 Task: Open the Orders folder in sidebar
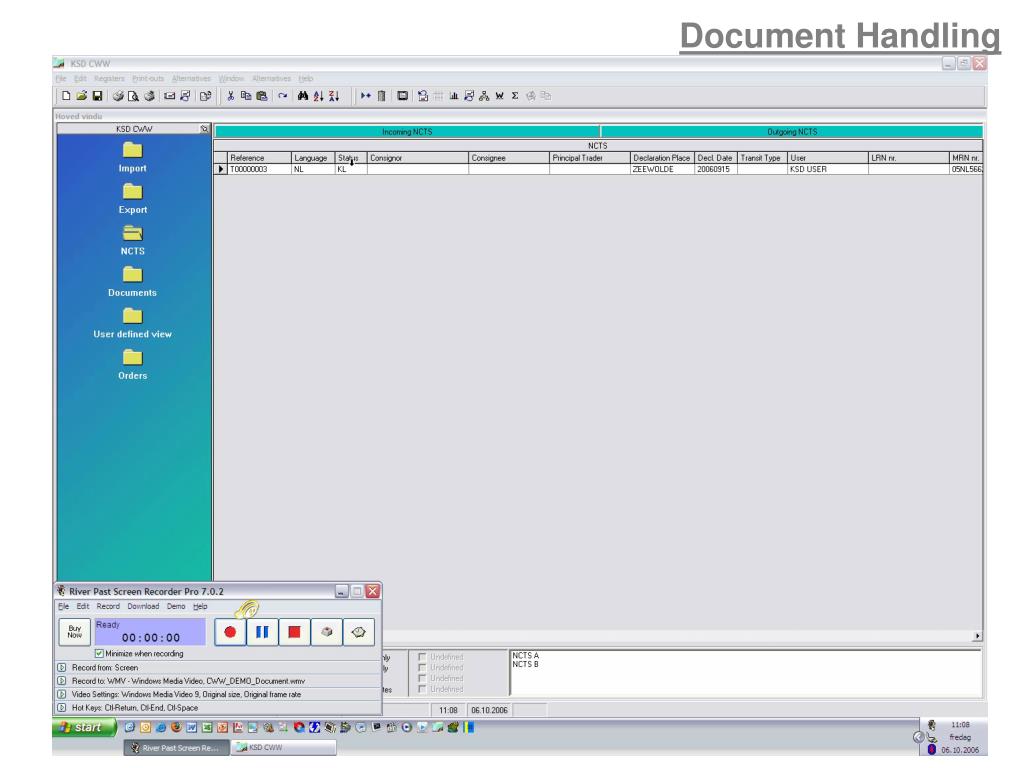(x=133, y=364)
